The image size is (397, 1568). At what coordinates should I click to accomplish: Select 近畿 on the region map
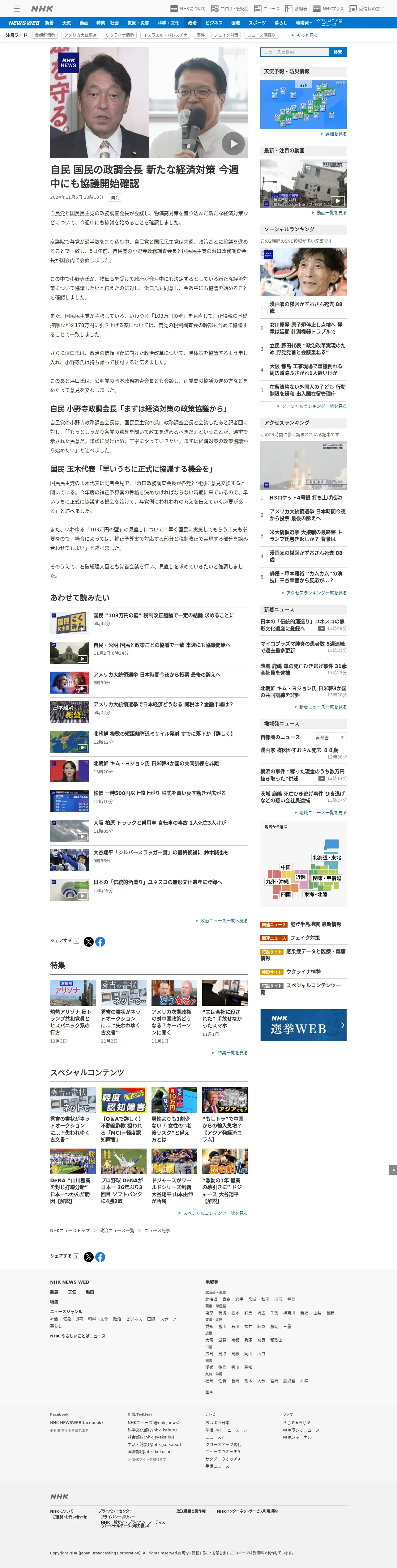point(301,878)
